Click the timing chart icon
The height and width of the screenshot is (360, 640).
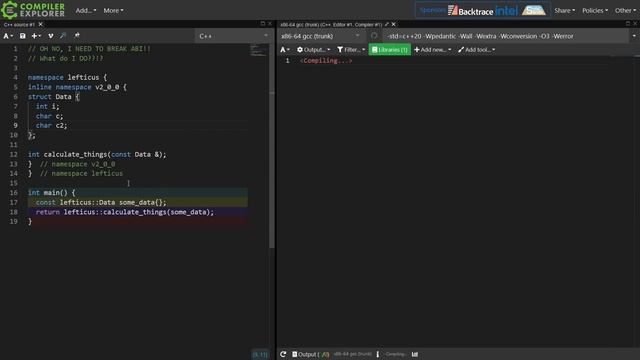(415, 354)
